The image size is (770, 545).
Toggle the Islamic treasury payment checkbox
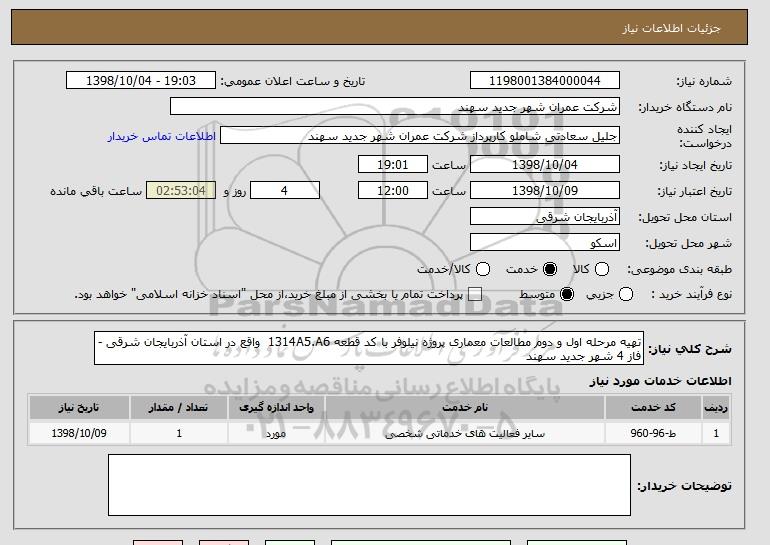(x=474, y=294)
